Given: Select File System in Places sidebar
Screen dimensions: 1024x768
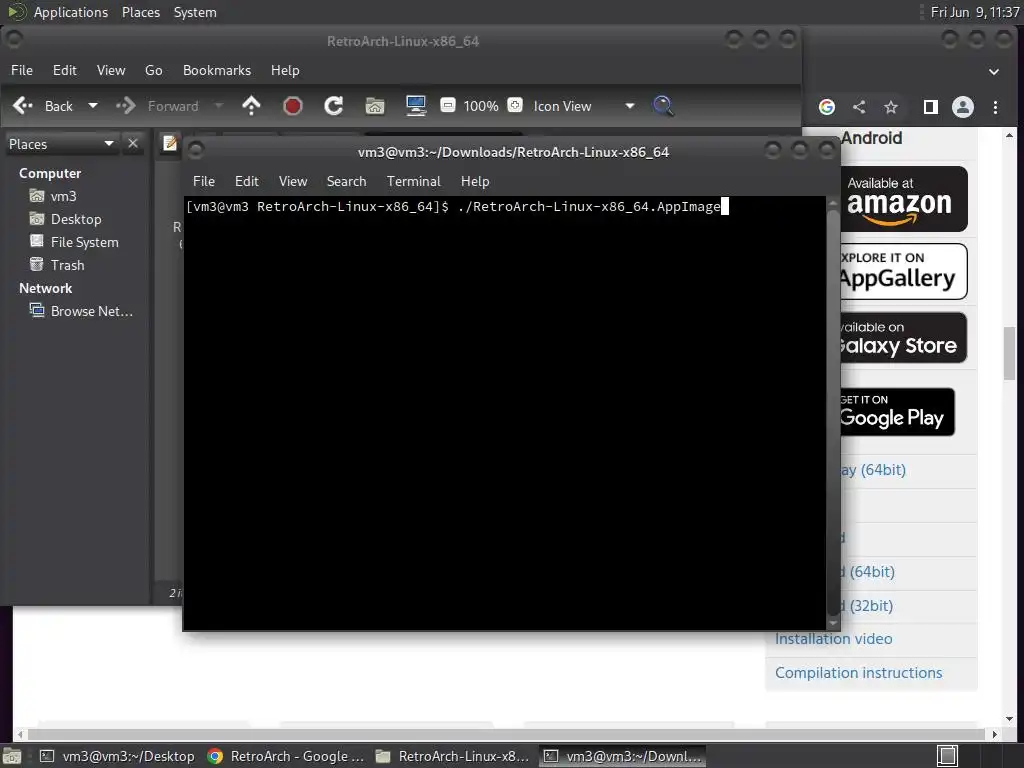Looking at the screenshot, I should pyautogui.click(x=74, y=242).
